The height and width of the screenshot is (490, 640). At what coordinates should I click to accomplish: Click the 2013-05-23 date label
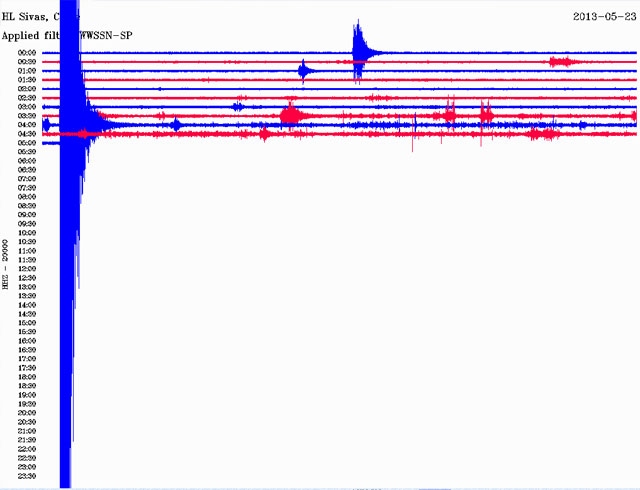[603, 16]
